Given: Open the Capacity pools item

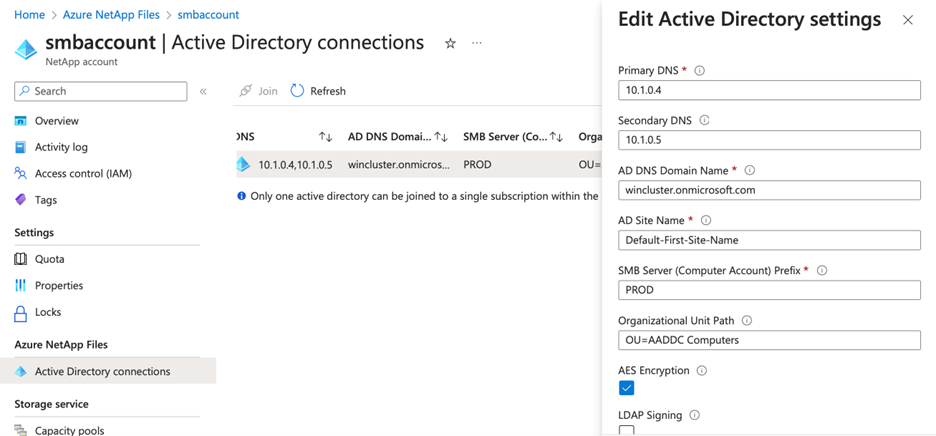Looking at the screenshot, I should (69, 430).
